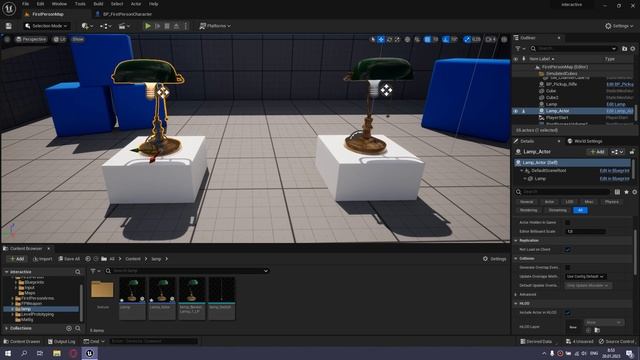
Task: Select the Lamp component in Details tree
Action: click(x=540, y=179)
